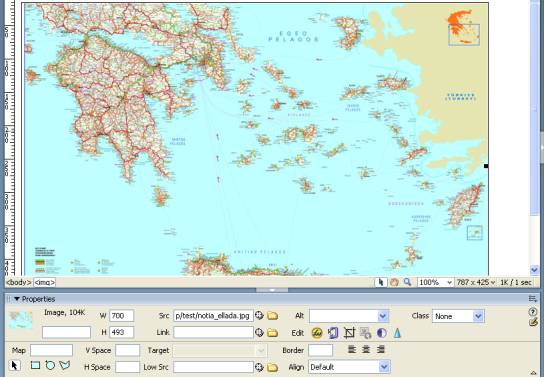Open the Align dropdown showing Default
Viewport: 544px width, 377px height.
(x=384, y=367)
